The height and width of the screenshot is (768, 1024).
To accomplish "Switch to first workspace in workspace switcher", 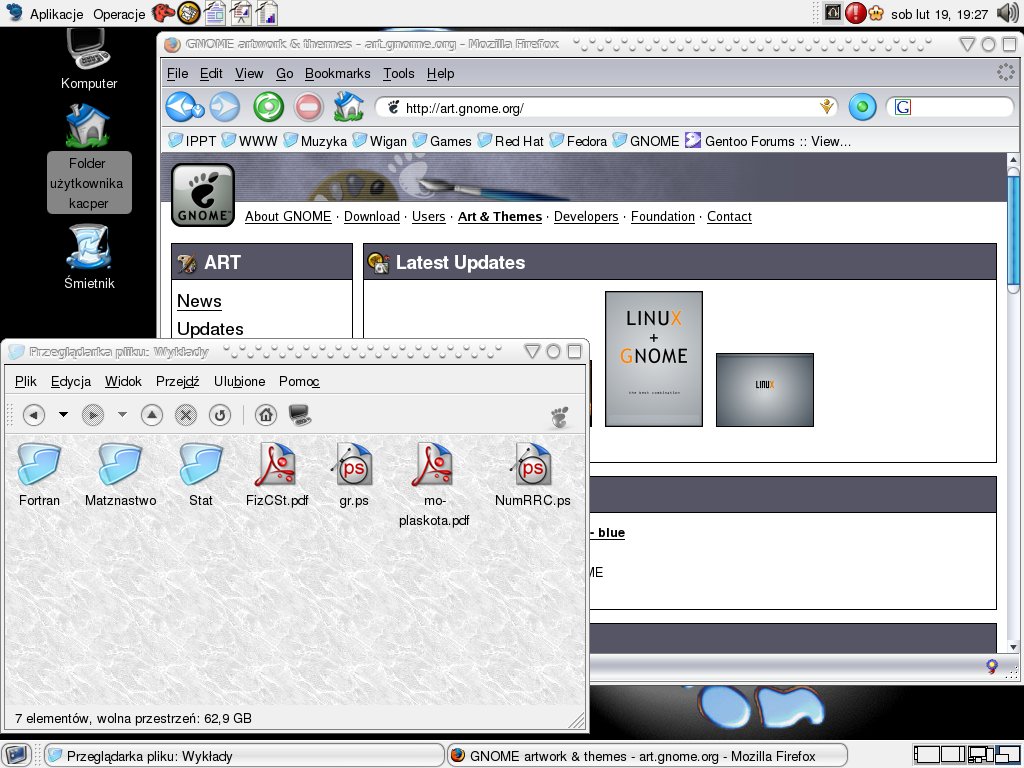I will (x=926, y=756).
